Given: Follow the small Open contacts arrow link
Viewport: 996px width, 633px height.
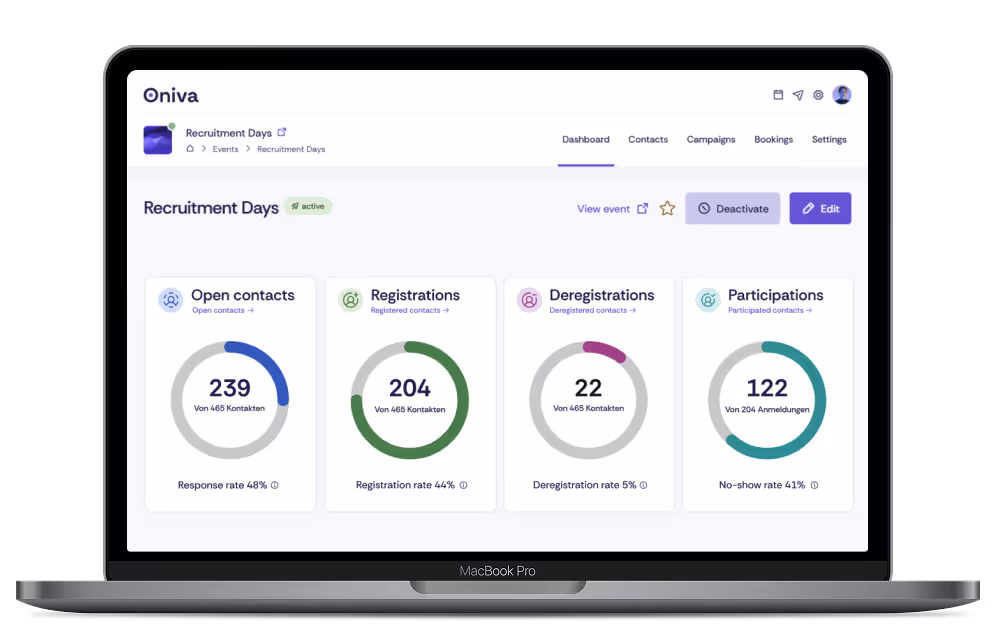Looking at the screenshot, I should point(223,310).
